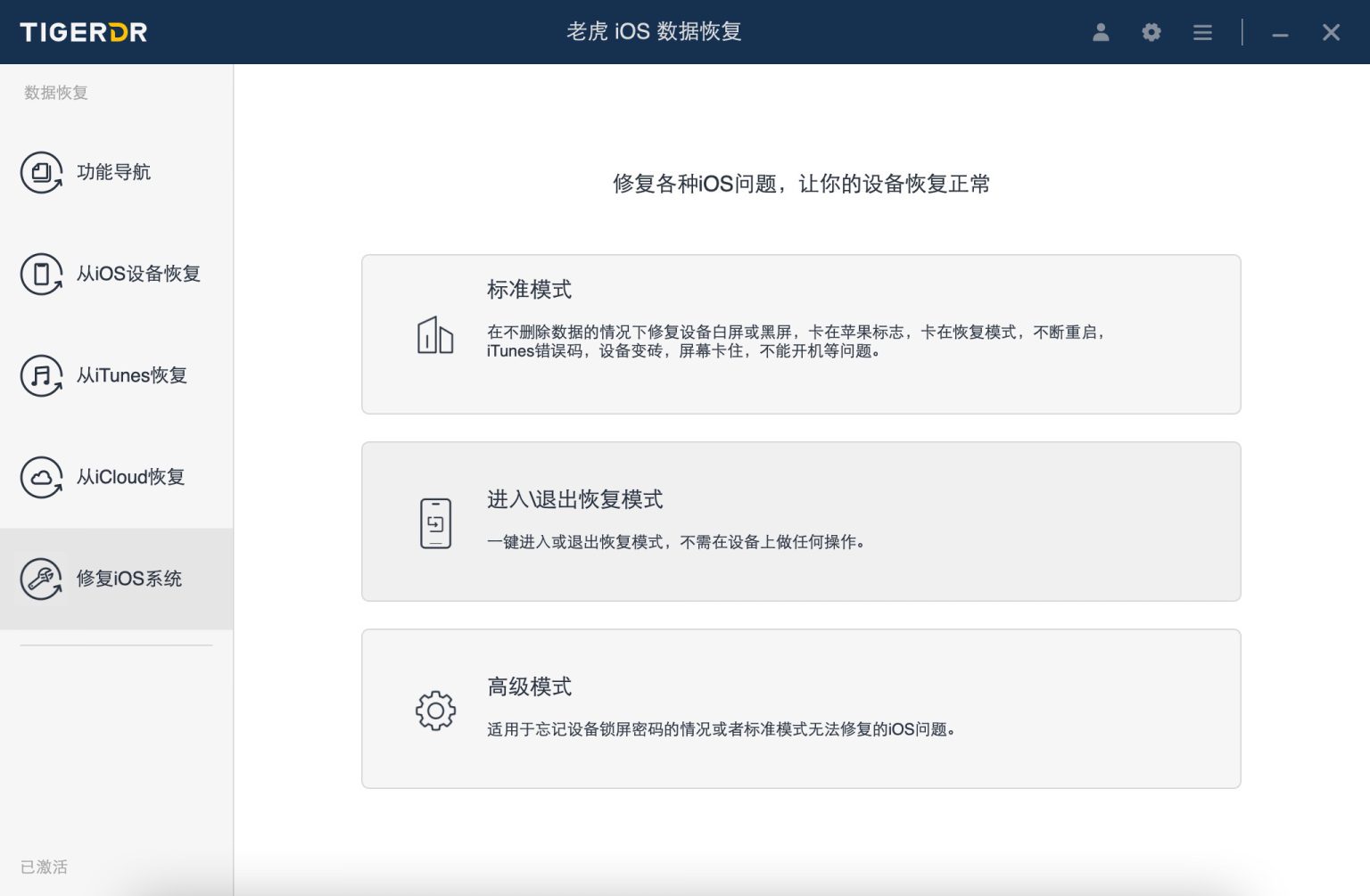1370x896 pixels.
Task: Pick the 高级模式 option title
Action: tap(529, 686)
